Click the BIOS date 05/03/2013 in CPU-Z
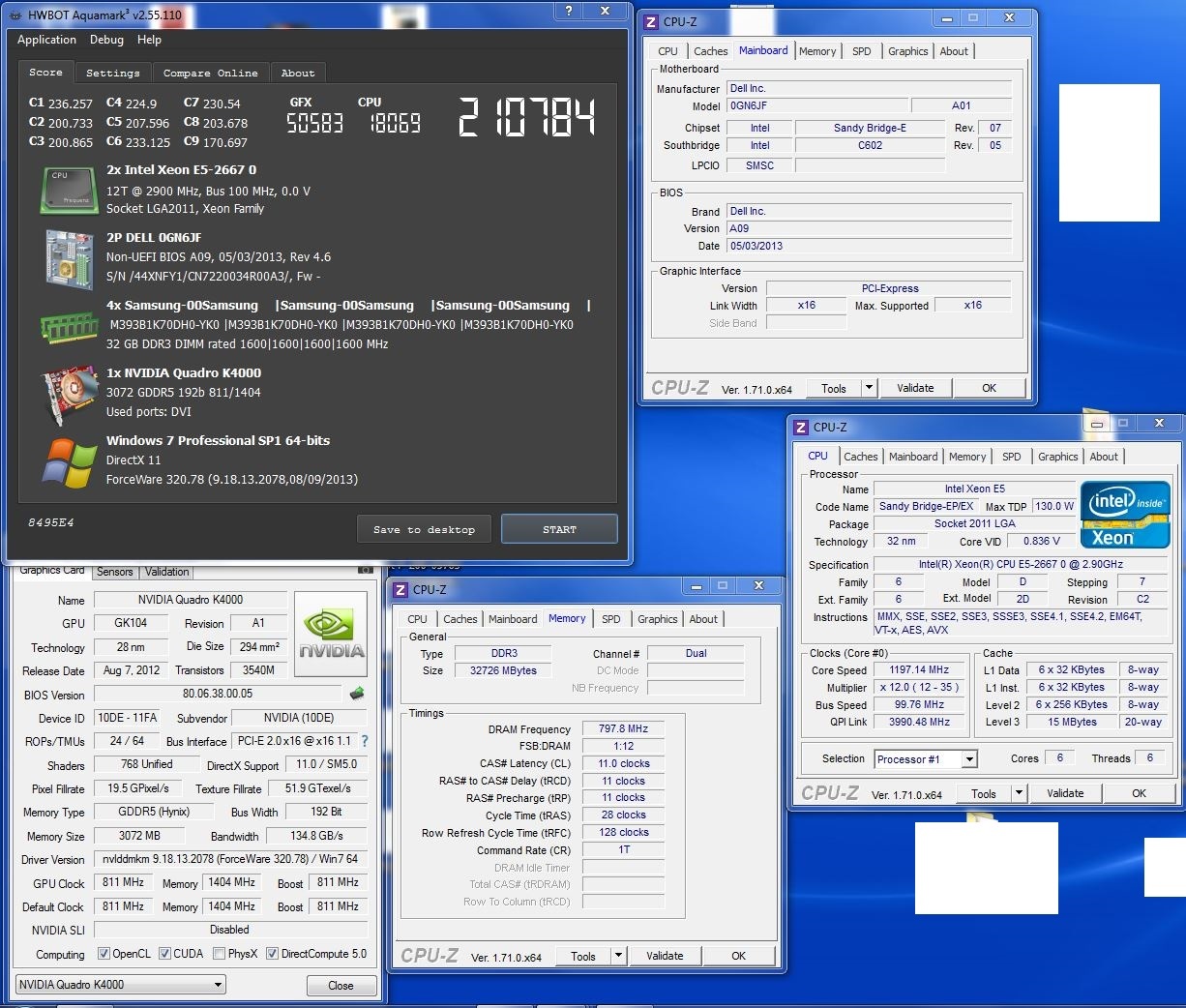Image resolution: width=1186 pixels, height=1008 pixels. point(869,246)
